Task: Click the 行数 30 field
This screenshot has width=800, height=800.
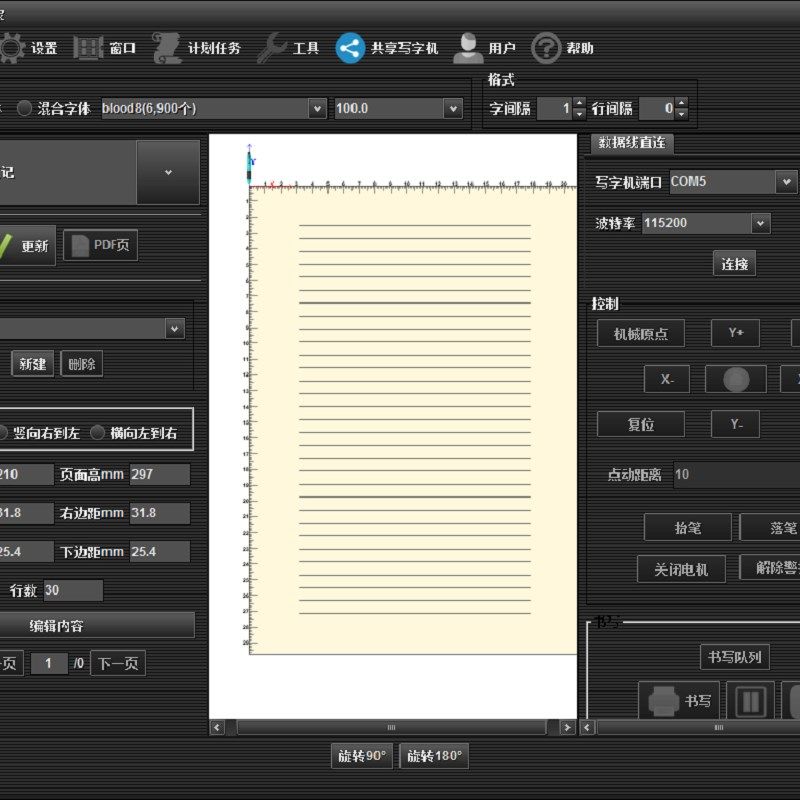Action: (73, 590)
